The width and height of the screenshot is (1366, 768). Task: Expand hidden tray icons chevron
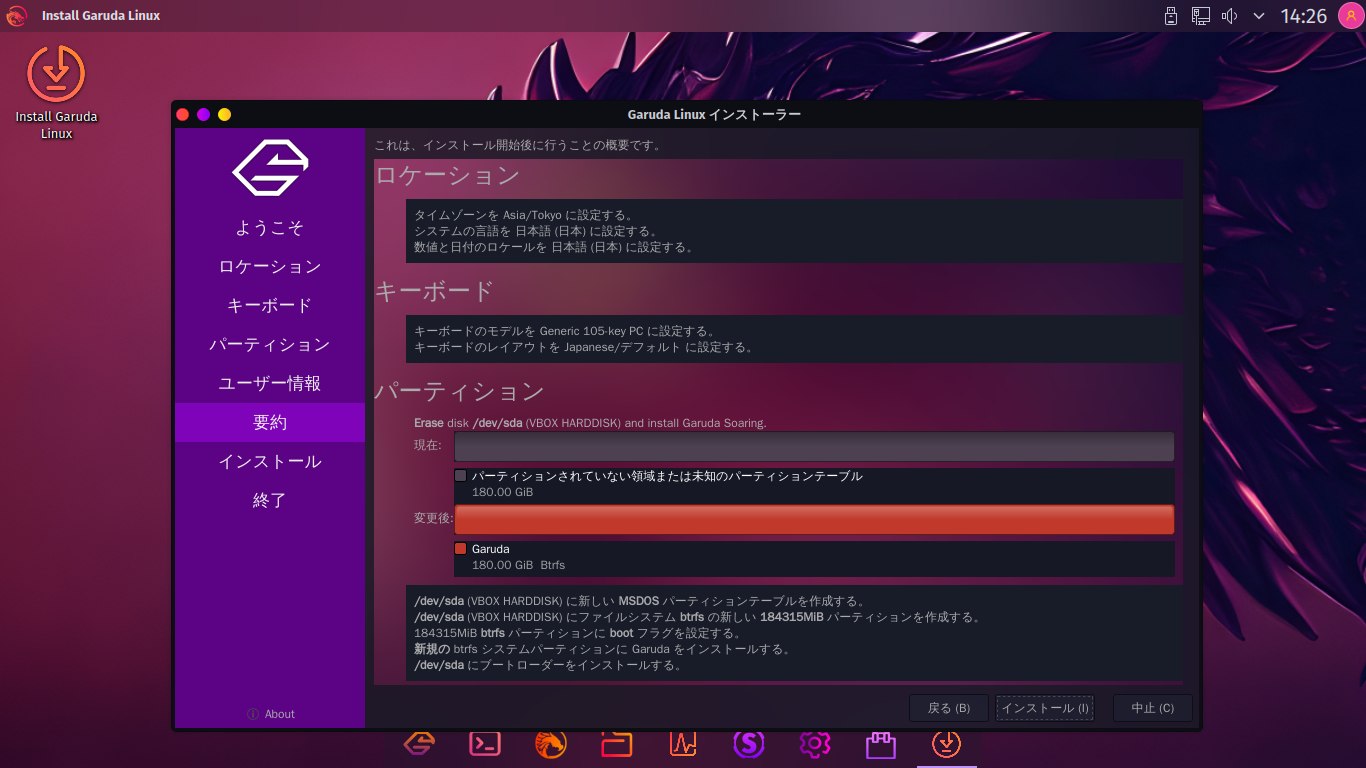1259,16
